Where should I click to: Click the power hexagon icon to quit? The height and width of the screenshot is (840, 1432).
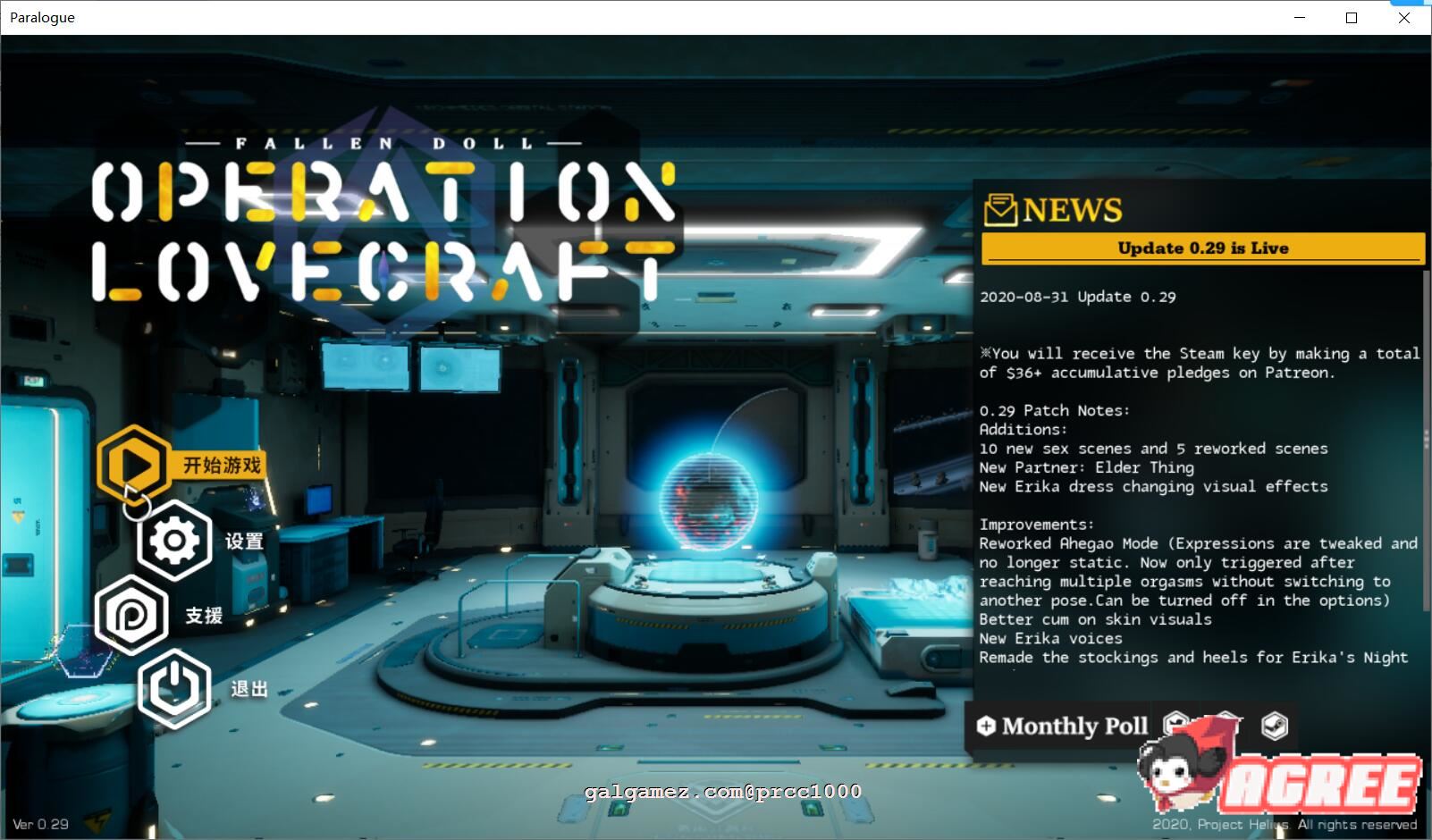coord(174,688)
